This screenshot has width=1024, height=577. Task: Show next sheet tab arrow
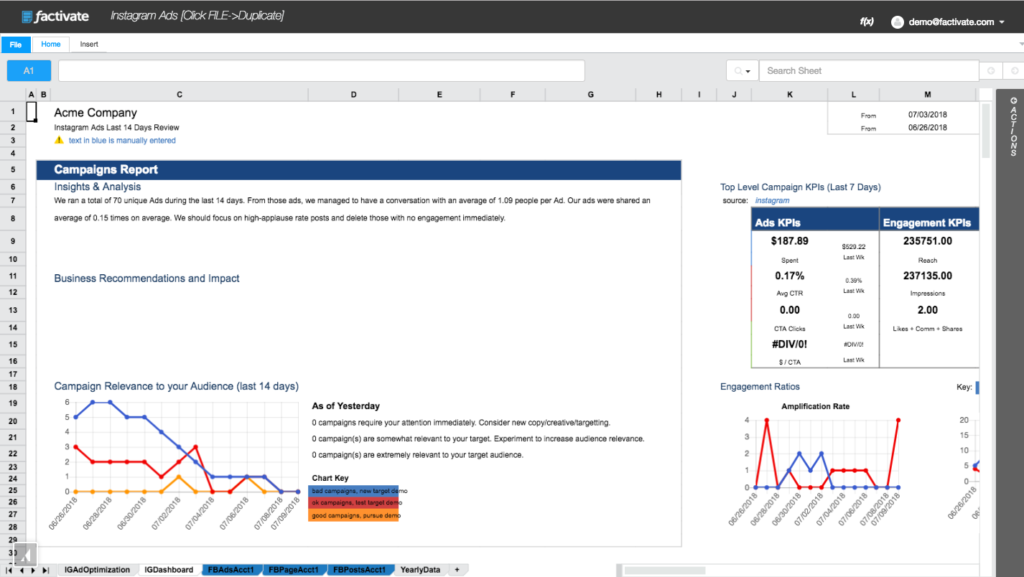[x=33, y=570]
